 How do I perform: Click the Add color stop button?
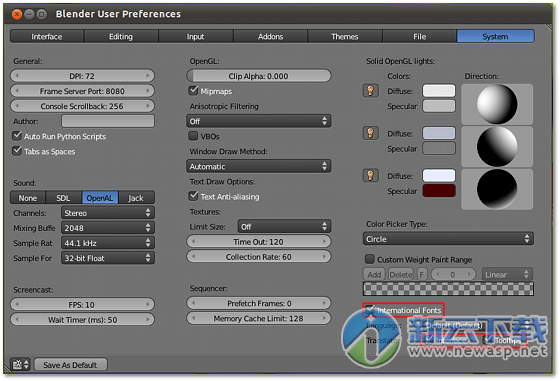pyautogui.click(x=374, y=275)
